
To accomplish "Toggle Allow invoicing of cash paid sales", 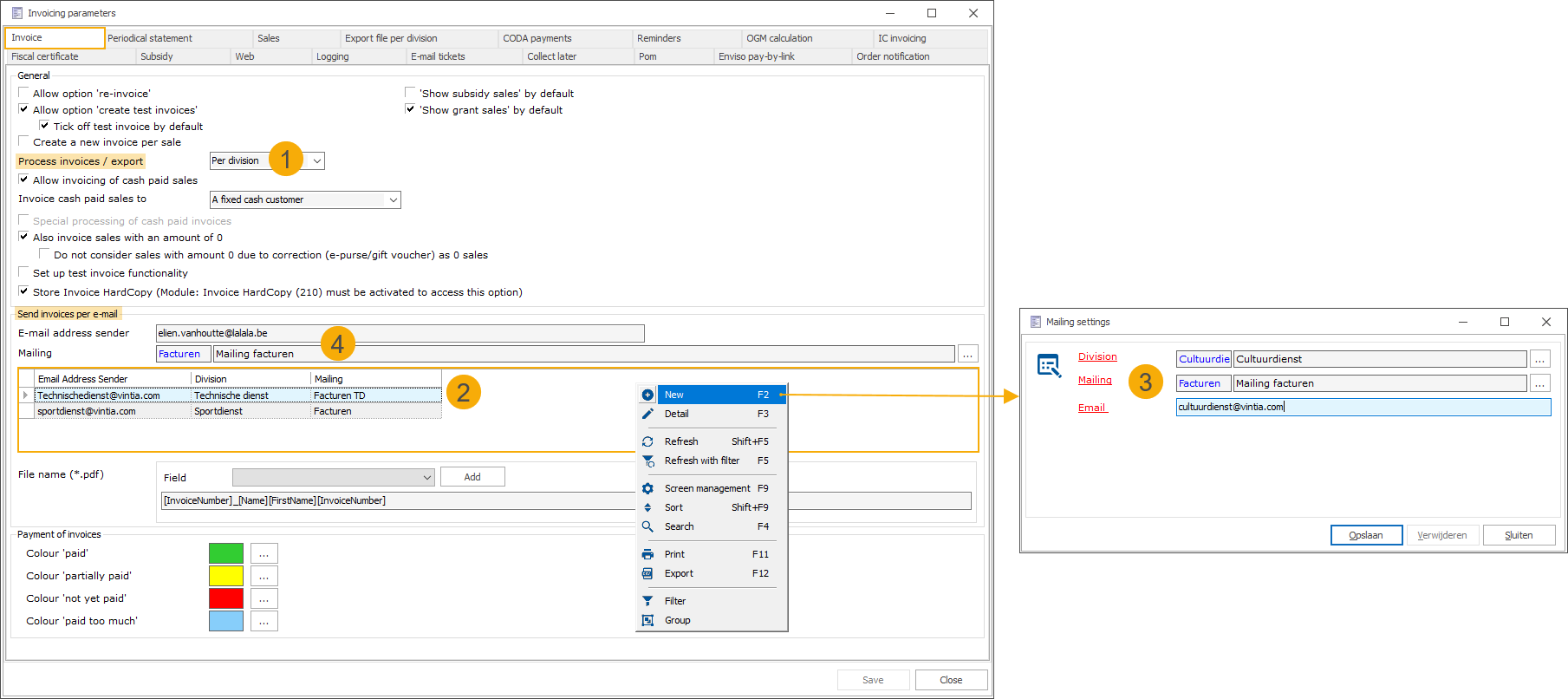I will point(24,180).
